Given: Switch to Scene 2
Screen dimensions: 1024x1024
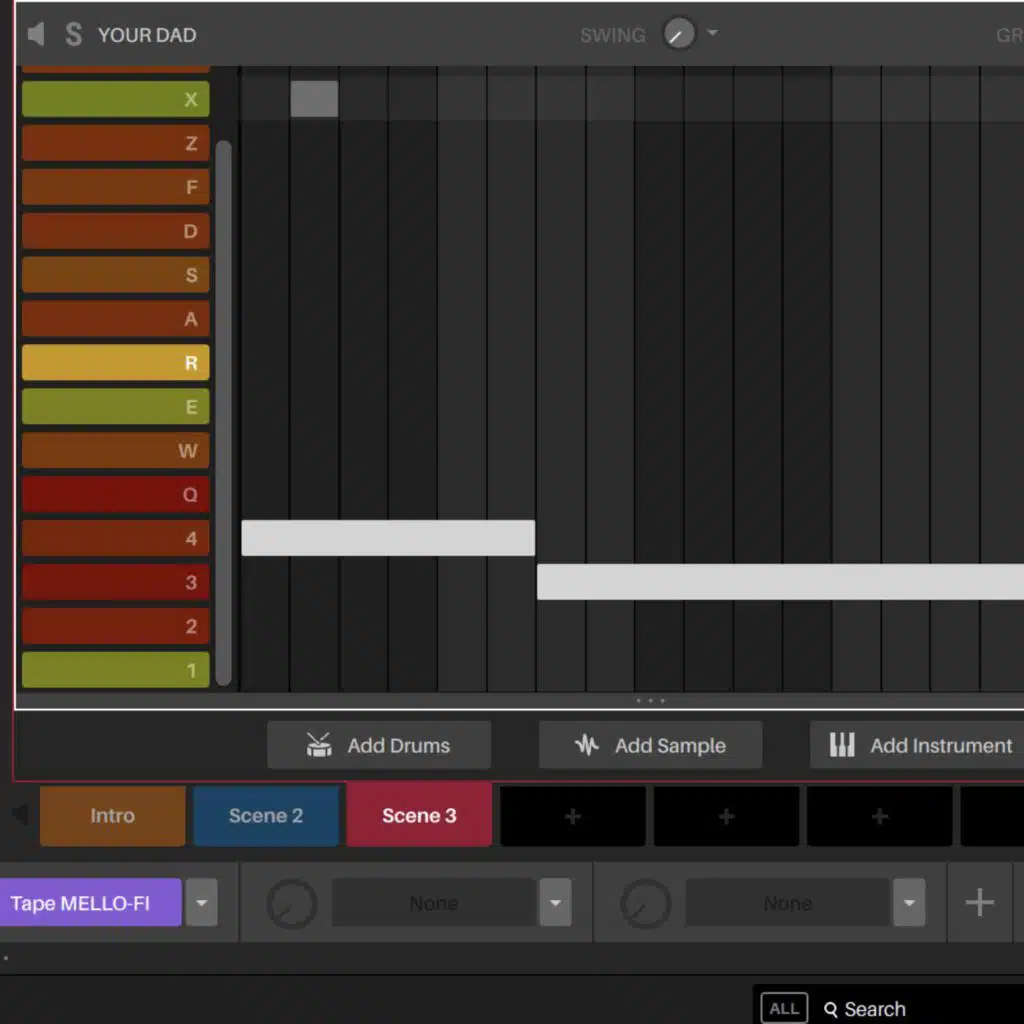Looking at the screenshot, I should coord(266,816).
